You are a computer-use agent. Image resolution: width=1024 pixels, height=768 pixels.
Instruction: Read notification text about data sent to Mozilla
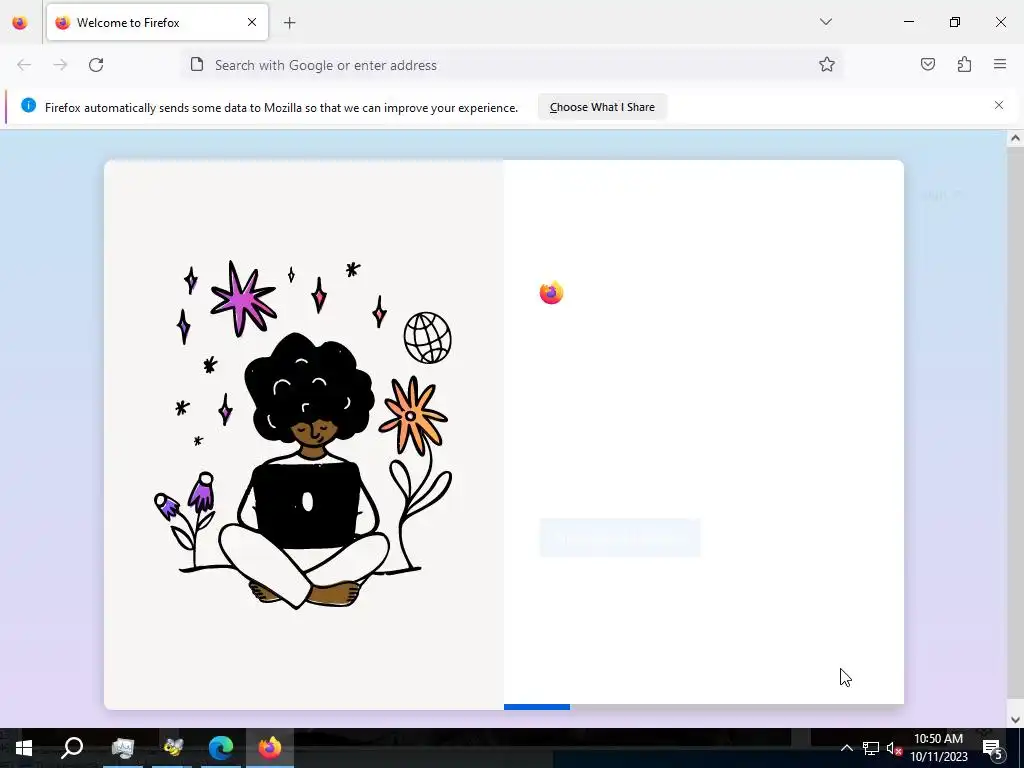pyautogui.click(x=281, y=108)
